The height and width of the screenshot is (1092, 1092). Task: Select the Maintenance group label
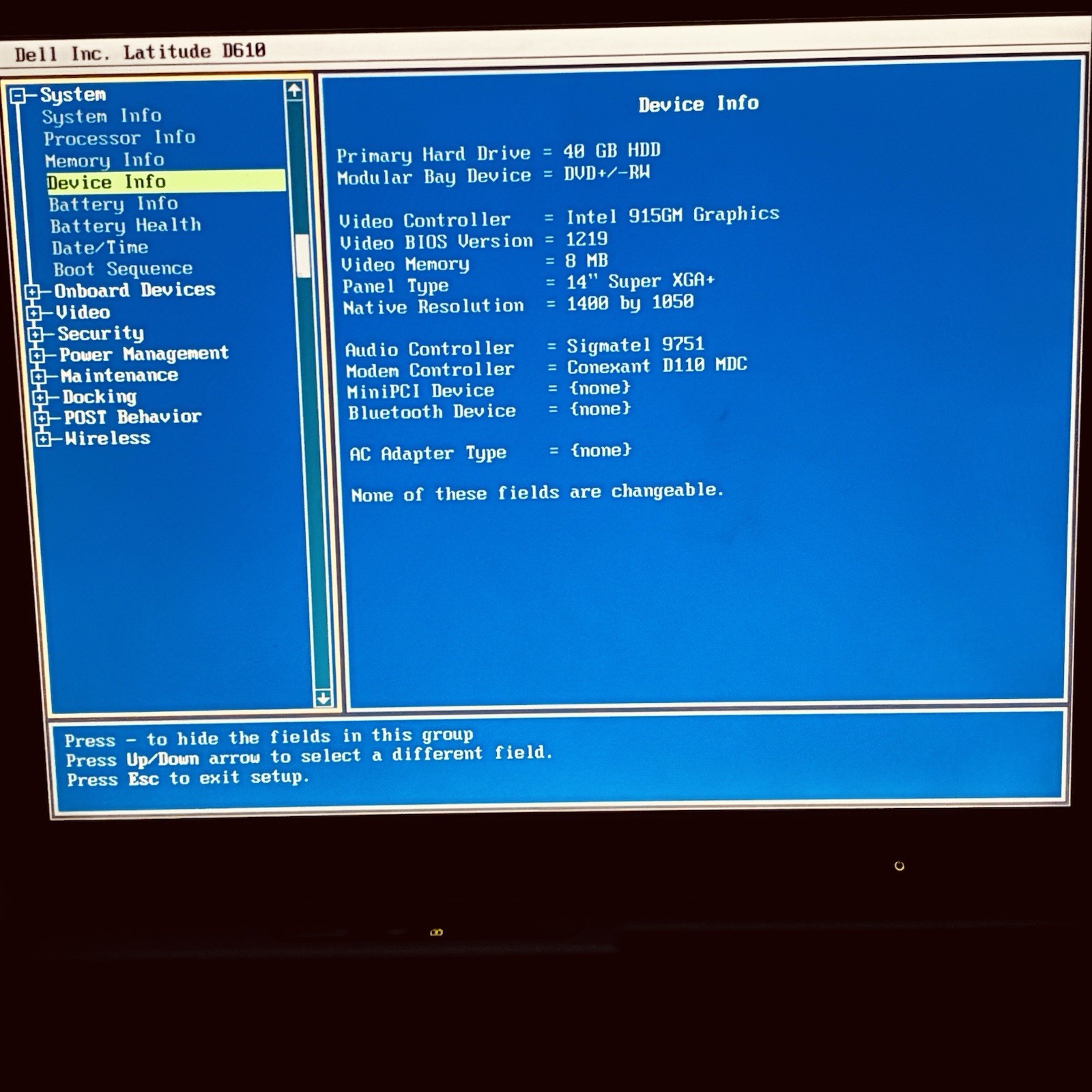pyautogui.click(x=119, y=375)
